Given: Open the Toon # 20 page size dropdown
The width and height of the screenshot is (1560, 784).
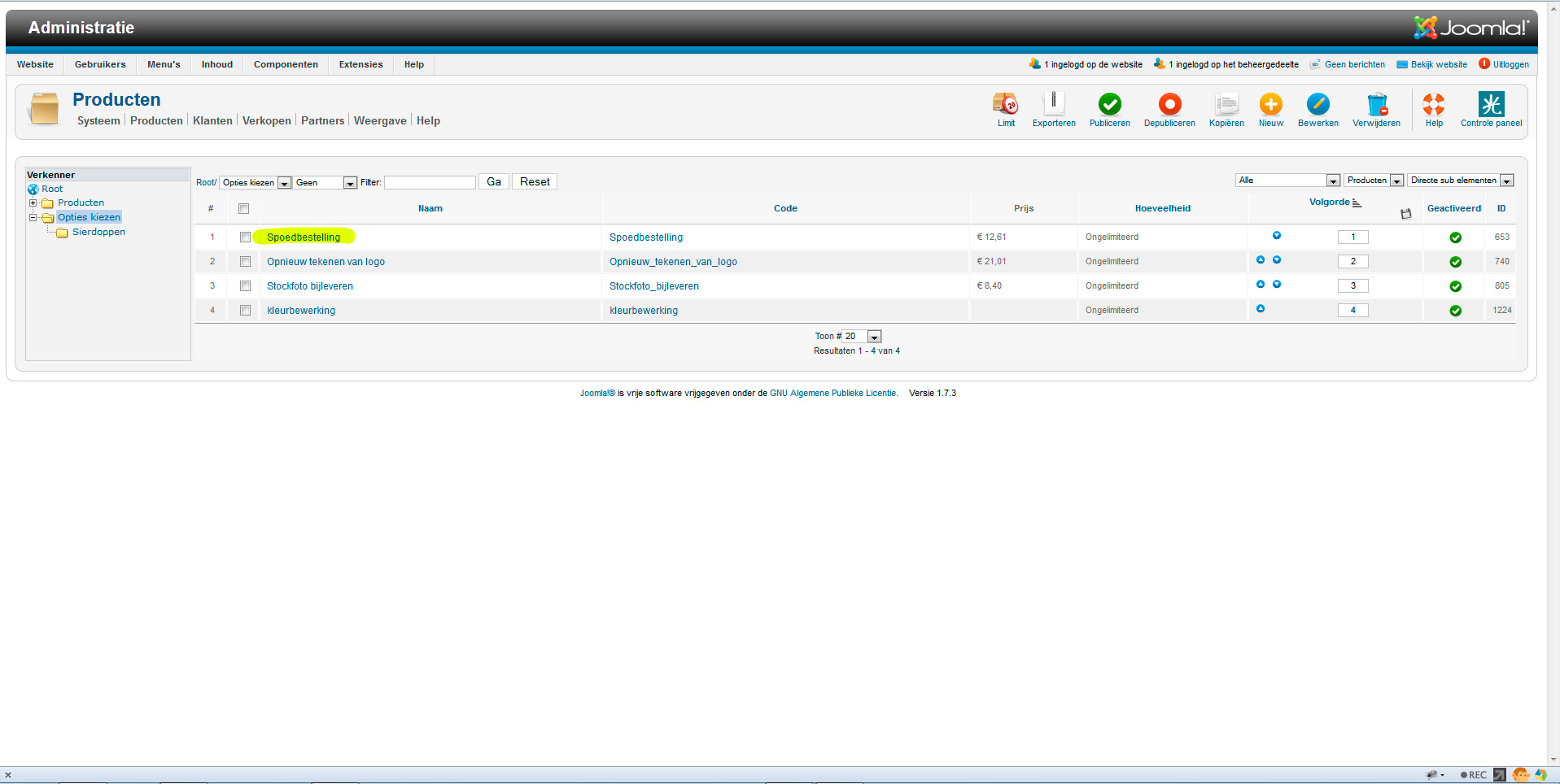Looking at the screenshot, I should tap(862, 337).
